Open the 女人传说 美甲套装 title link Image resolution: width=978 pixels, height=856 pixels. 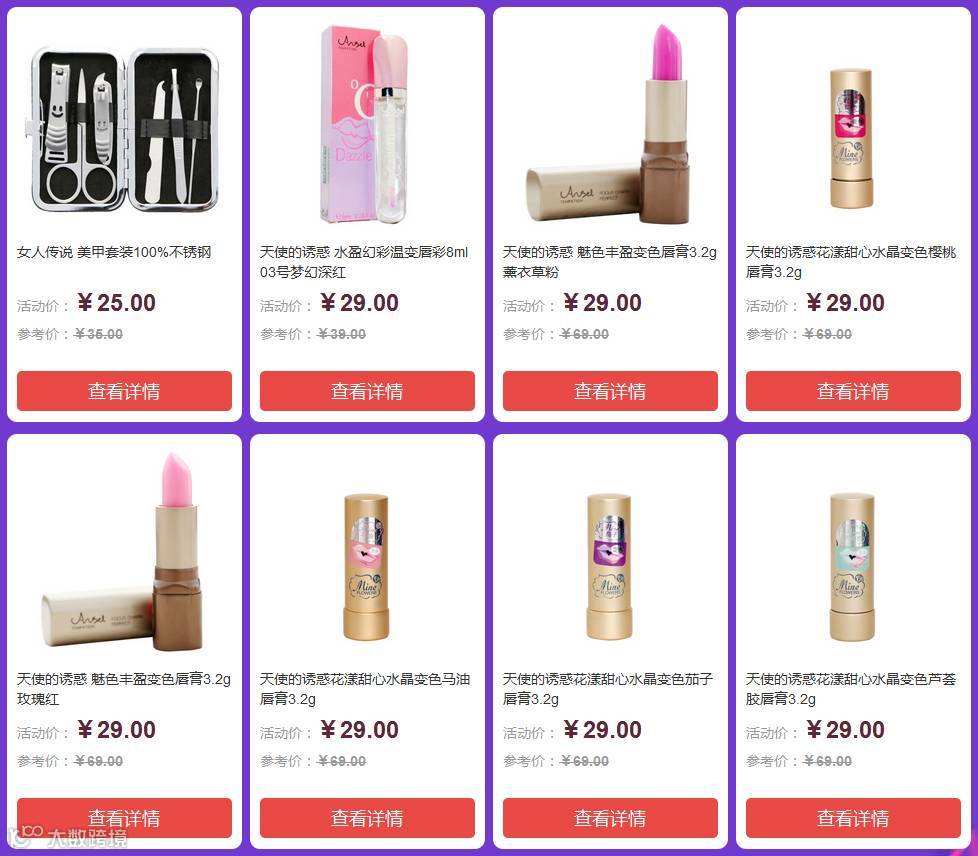(x=114, y=252)
